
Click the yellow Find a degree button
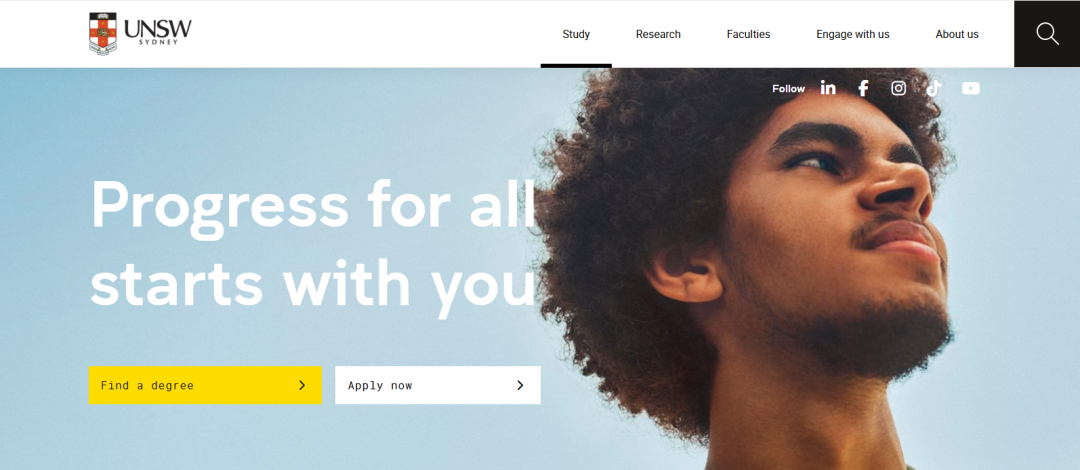coord(205,385)
